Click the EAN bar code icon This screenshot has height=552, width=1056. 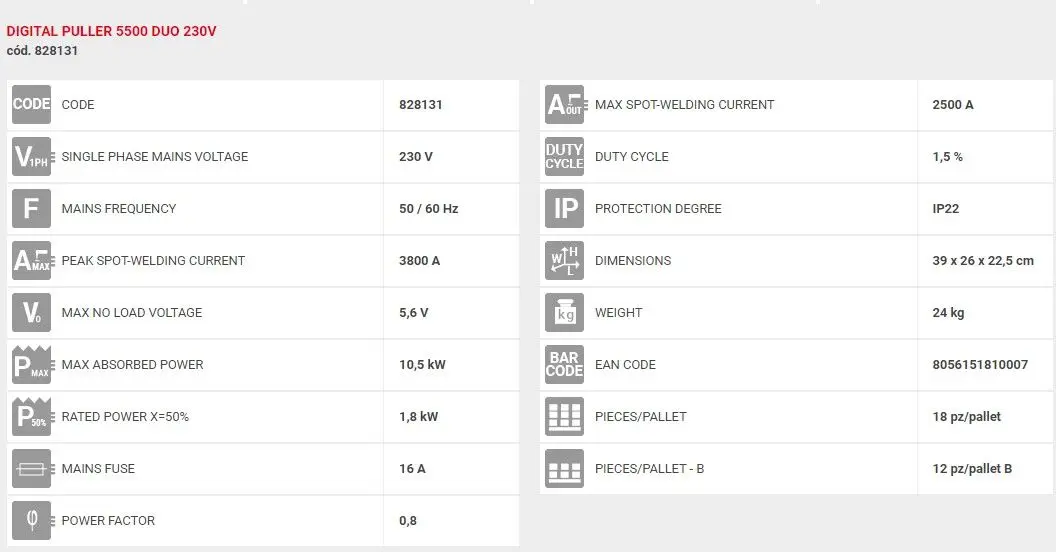coord(564,365)
